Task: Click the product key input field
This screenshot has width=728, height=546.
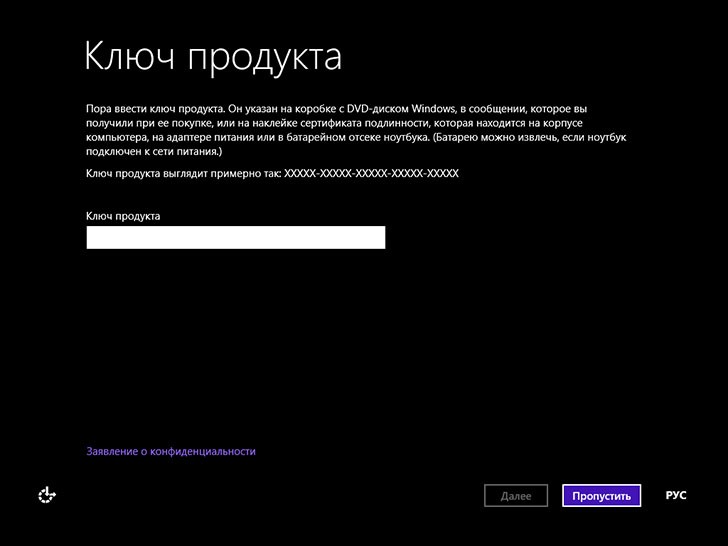Action: tap(235, 237)
